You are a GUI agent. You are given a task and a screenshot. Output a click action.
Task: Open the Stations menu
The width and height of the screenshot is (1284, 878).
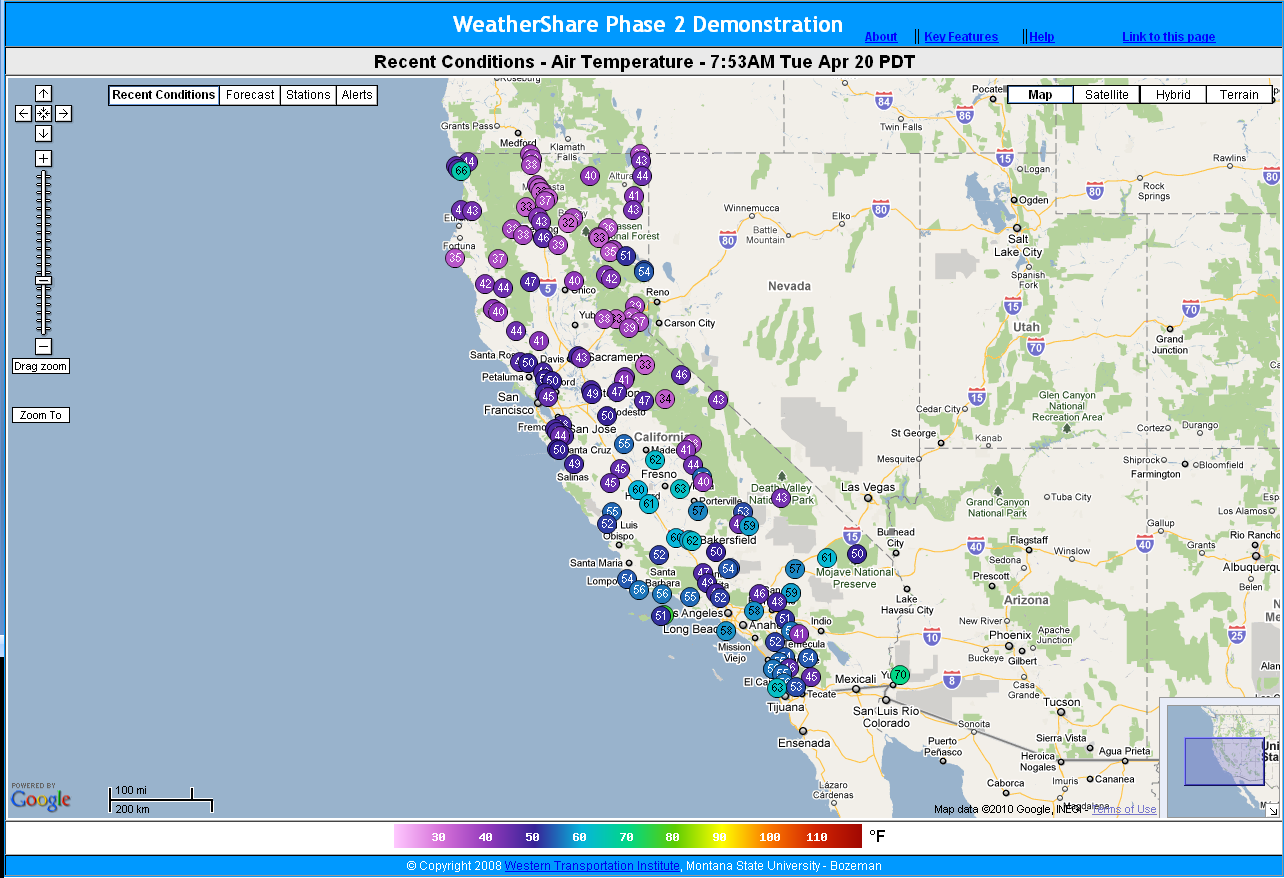308,95
